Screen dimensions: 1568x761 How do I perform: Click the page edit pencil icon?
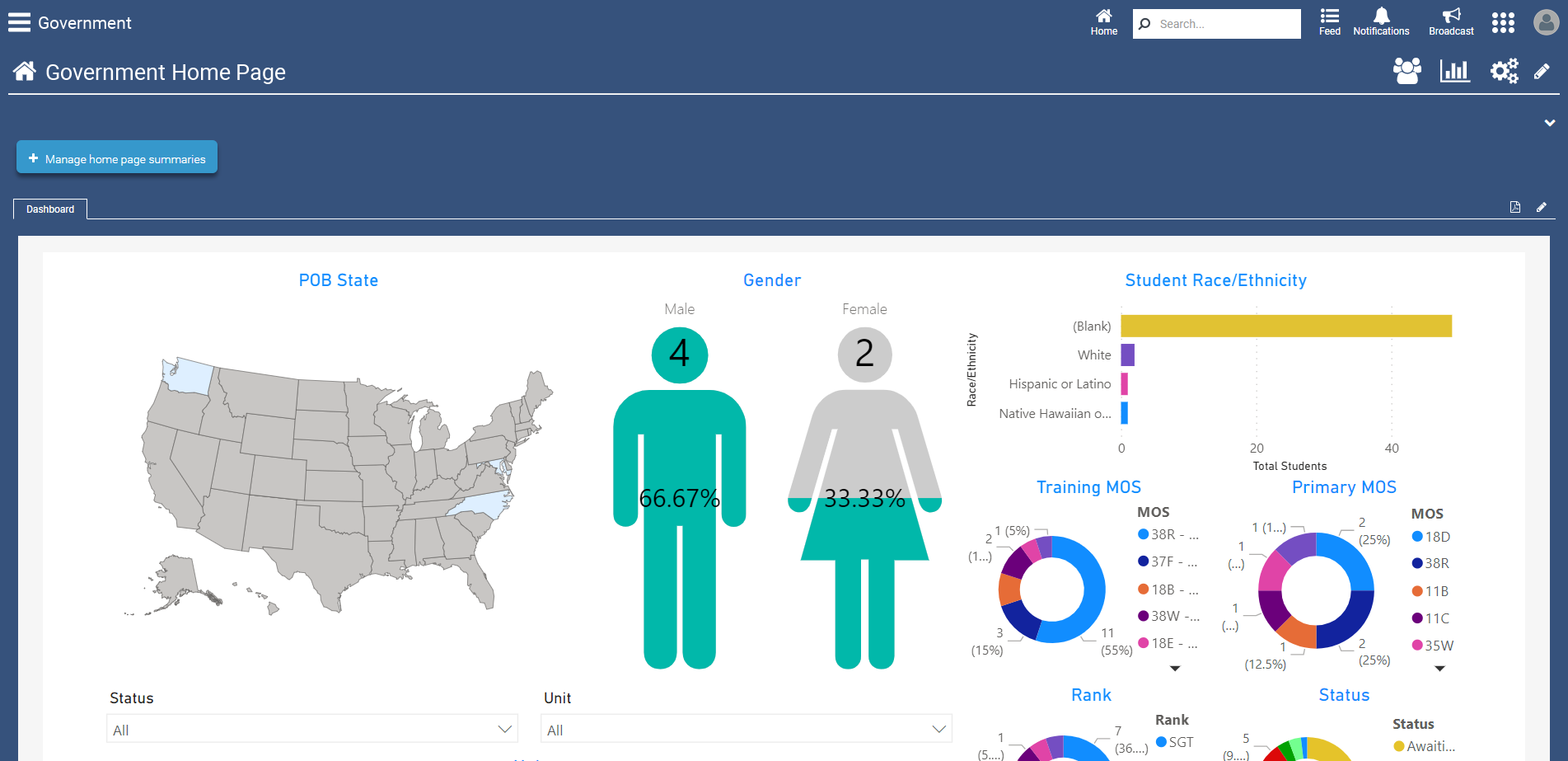1542,72
